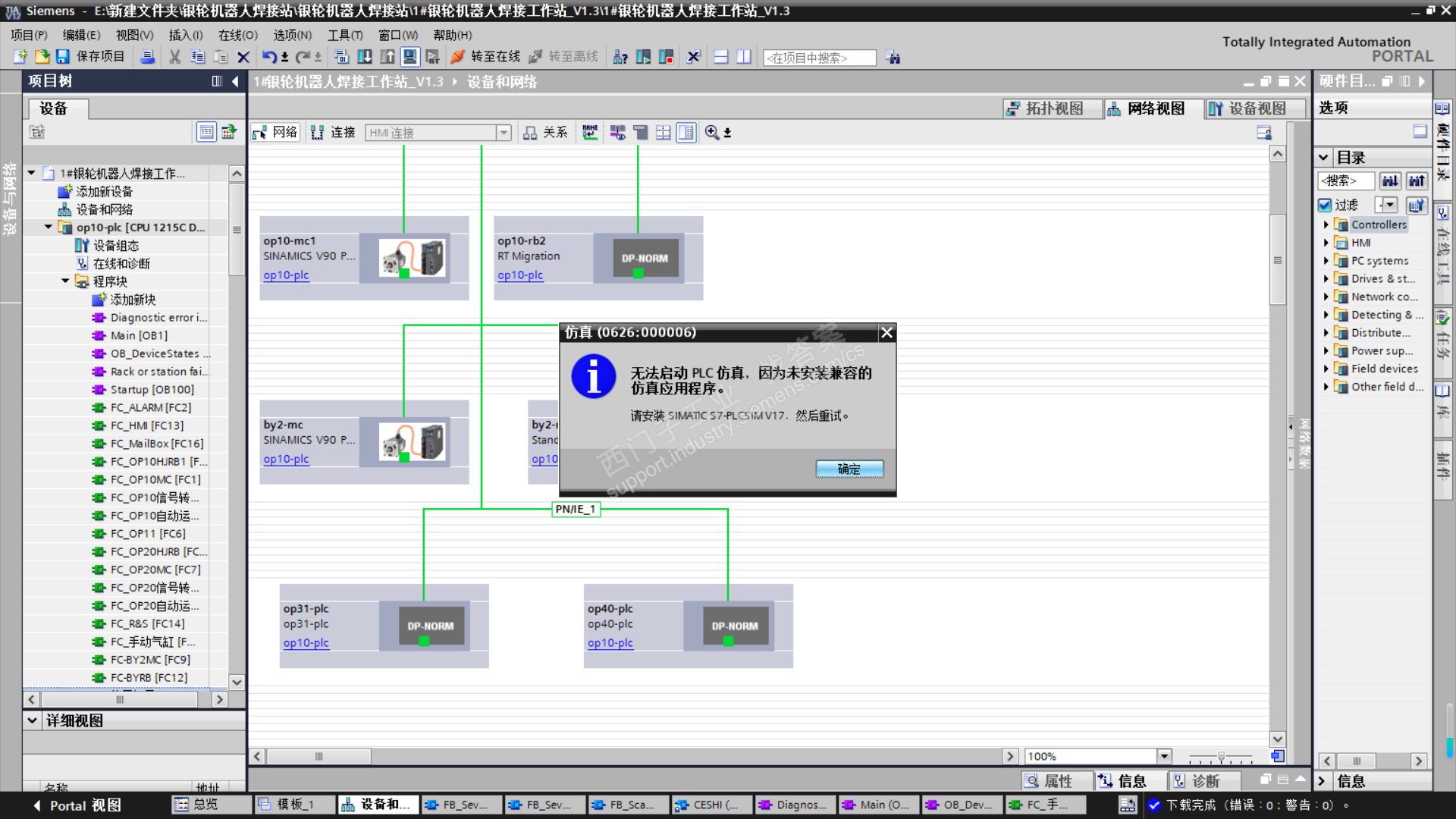Viewport: 1456px width, 819px height.
Task: Click the project search input field
Action: point(819,58)
